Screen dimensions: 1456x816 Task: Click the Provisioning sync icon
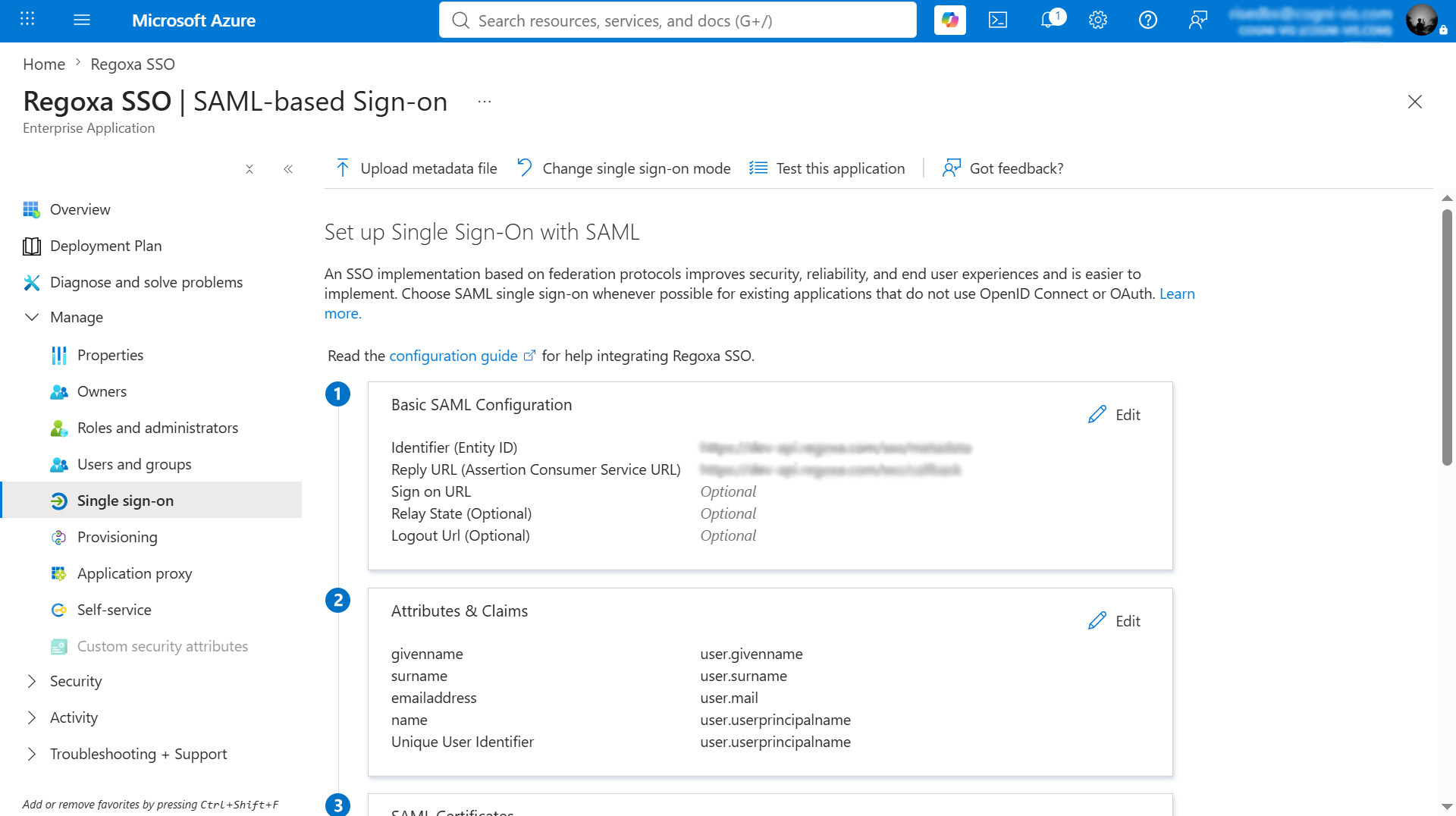(x=58, y=537)
